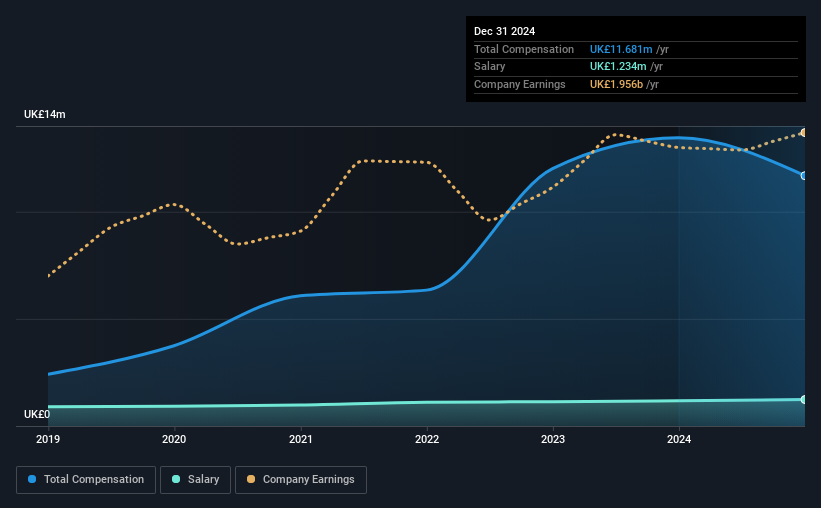This screenshot has height=508, width=821.
Task: Toggle the Salary legend button
Action: click(x=195, y=480)
